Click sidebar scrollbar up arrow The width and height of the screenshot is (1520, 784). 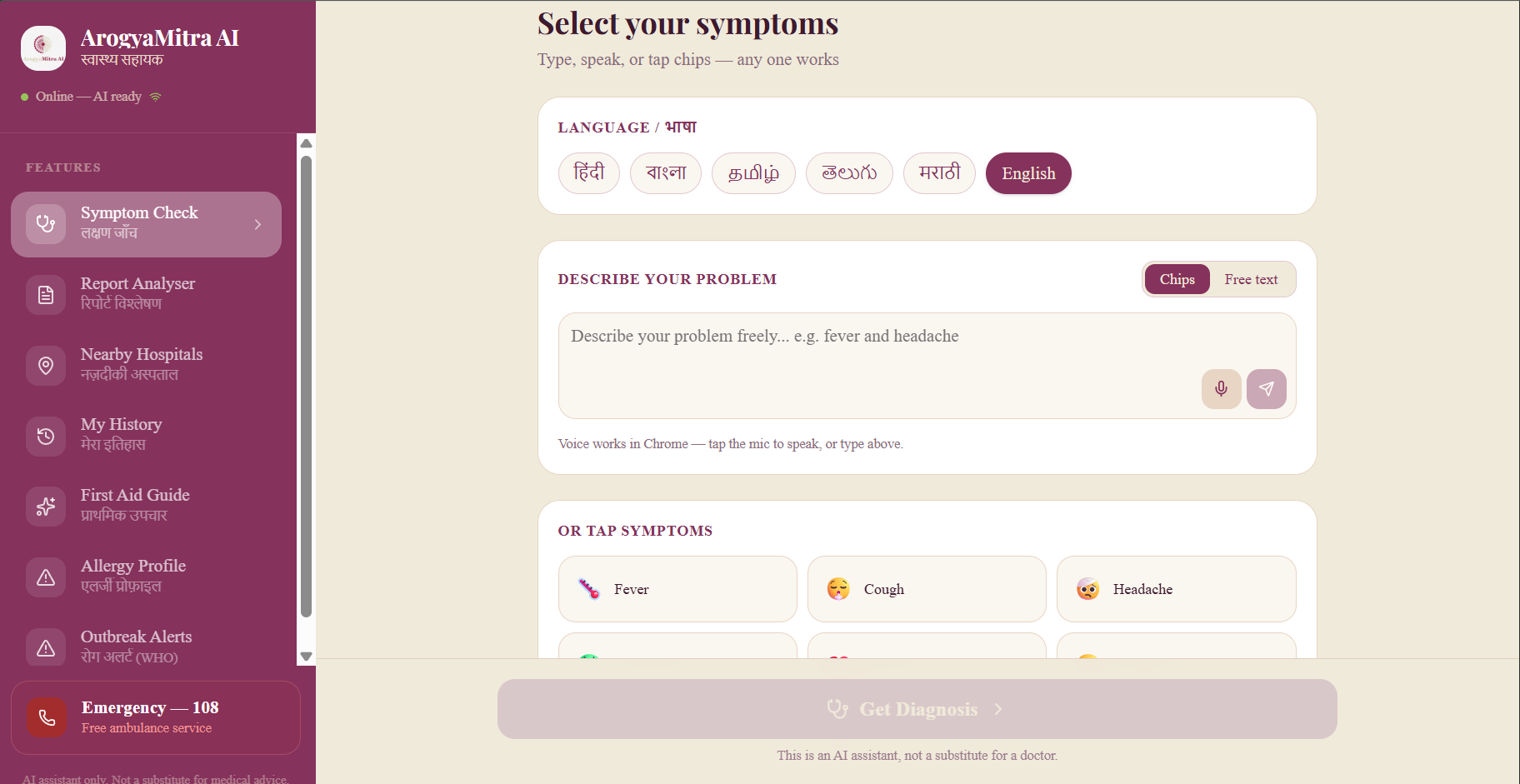pos(306,143)
